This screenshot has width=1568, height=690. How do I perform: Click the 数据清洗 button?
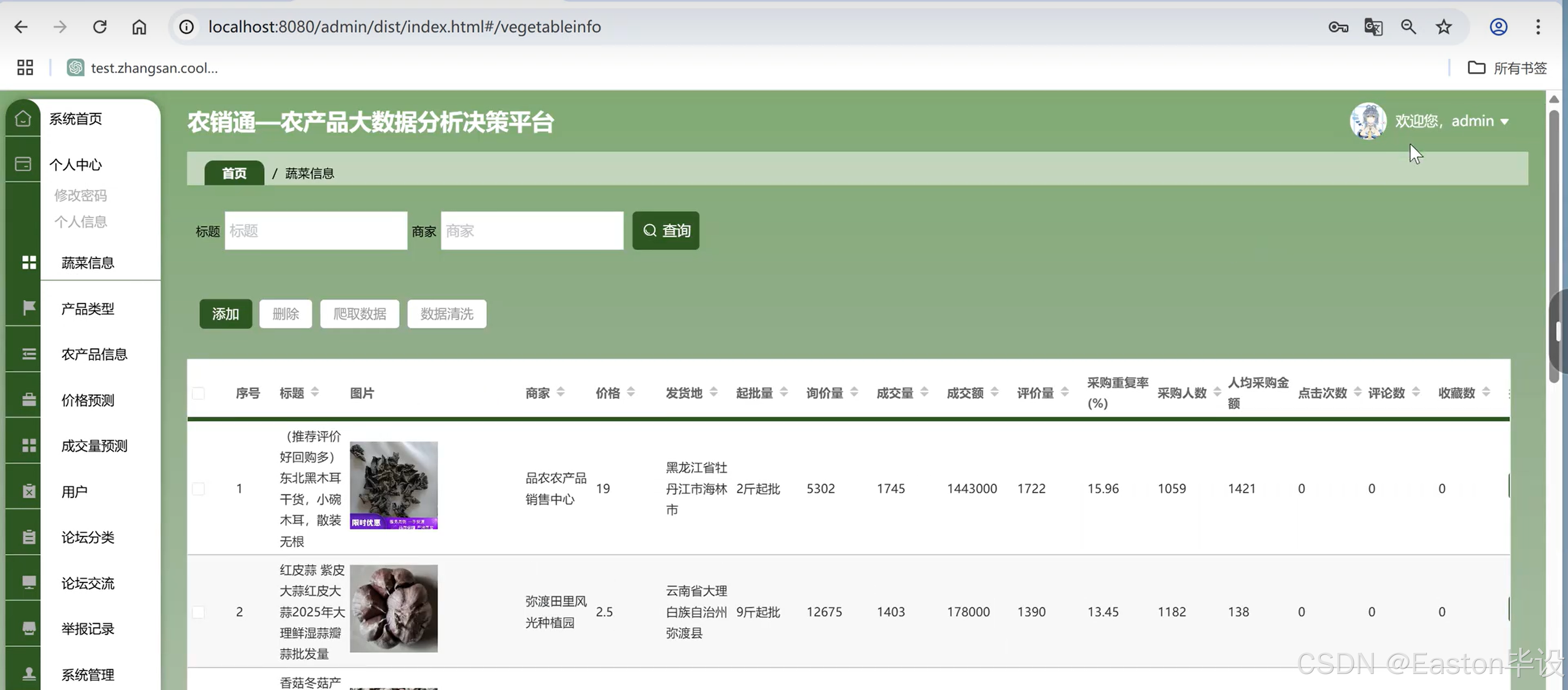(447, 313)
